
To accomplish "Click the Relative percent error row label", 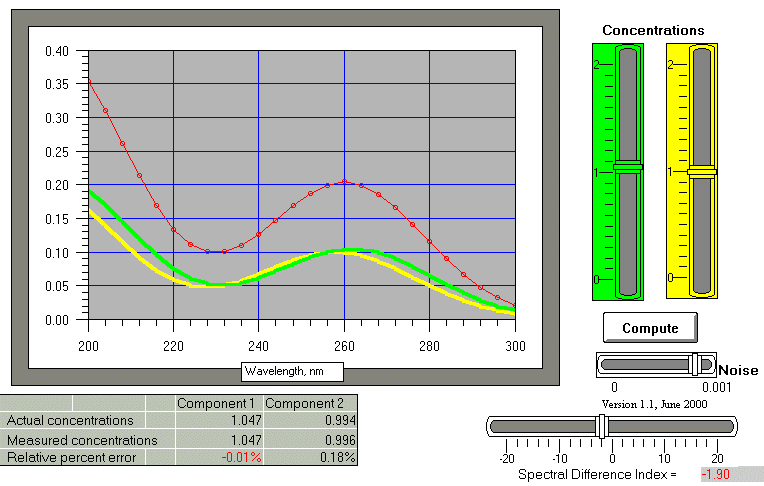I will (x=72, y=457).
